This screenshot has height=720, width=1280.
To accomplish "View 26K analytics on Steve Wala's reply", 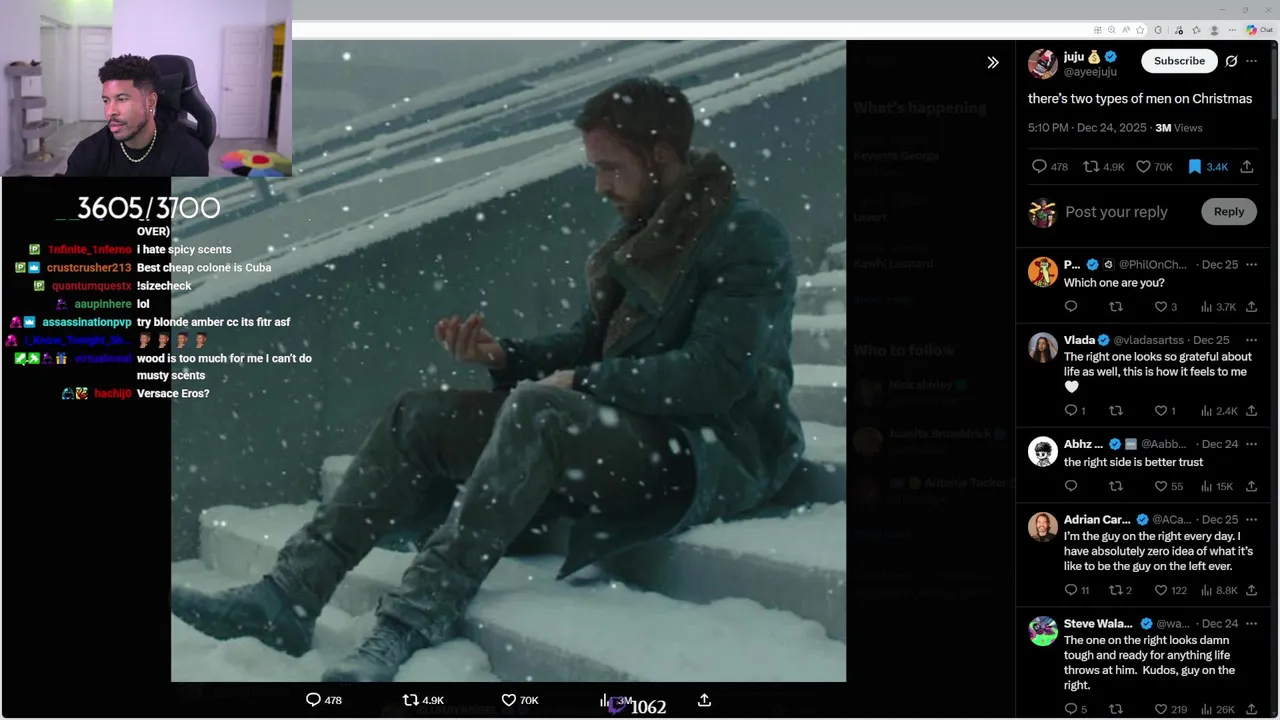I will [1218, 709].
